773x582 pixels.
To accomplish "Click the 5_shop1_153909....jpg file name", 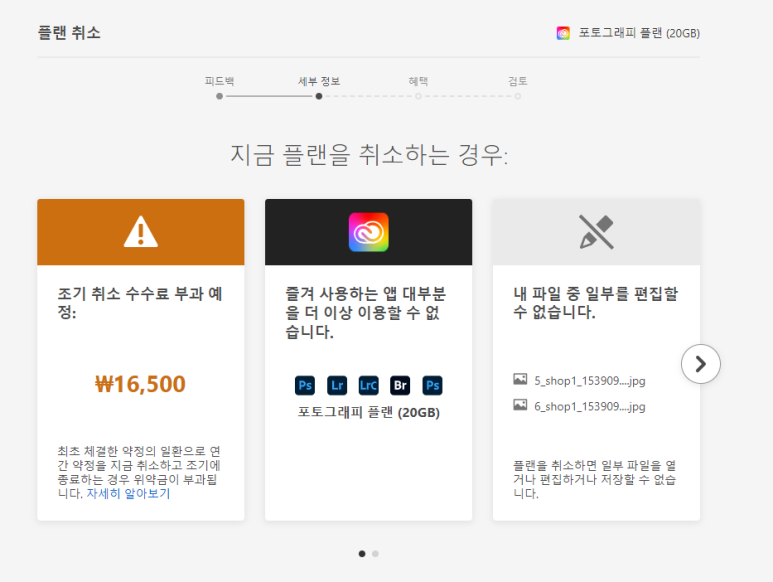I will coord(590,380).
